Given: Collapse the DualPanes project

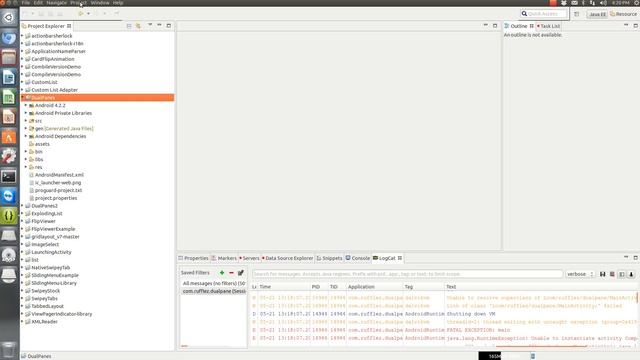Looking at the screenshot, I should pyautogui.click(x=22, y=98).
